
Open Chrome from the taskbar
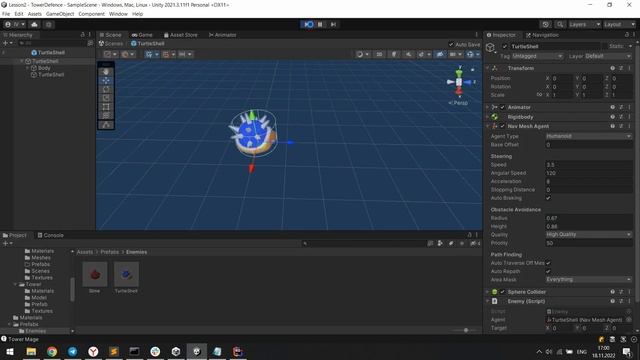point(52,351)
